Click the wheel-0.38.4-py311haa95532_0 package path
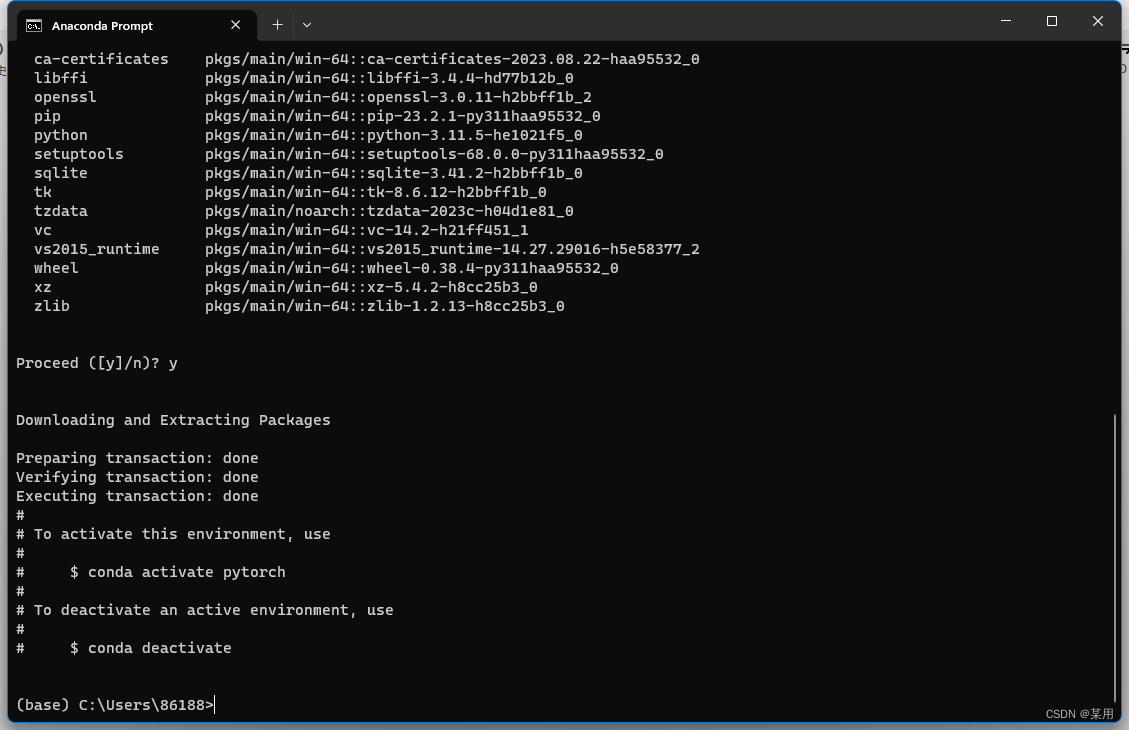This screenshot has width=1129, height=730. coord(412,268)
